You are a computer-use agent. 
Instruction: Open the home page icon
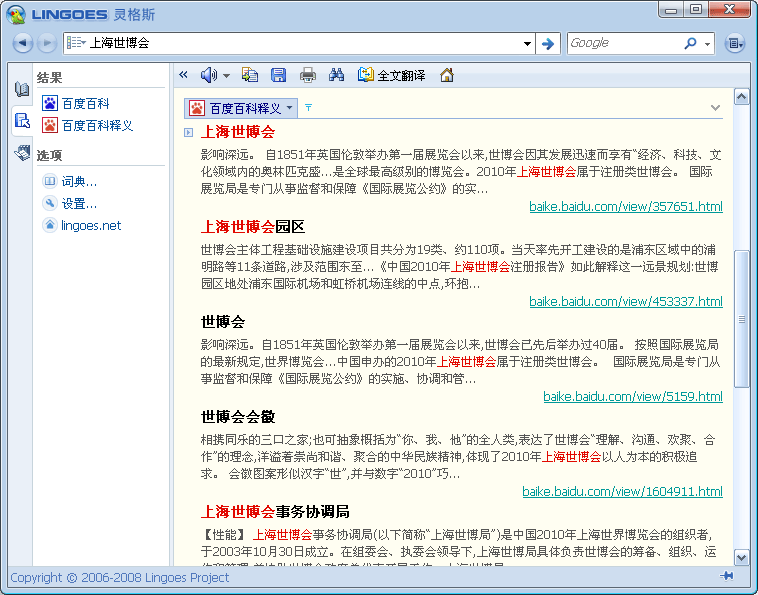pos(447,75)
